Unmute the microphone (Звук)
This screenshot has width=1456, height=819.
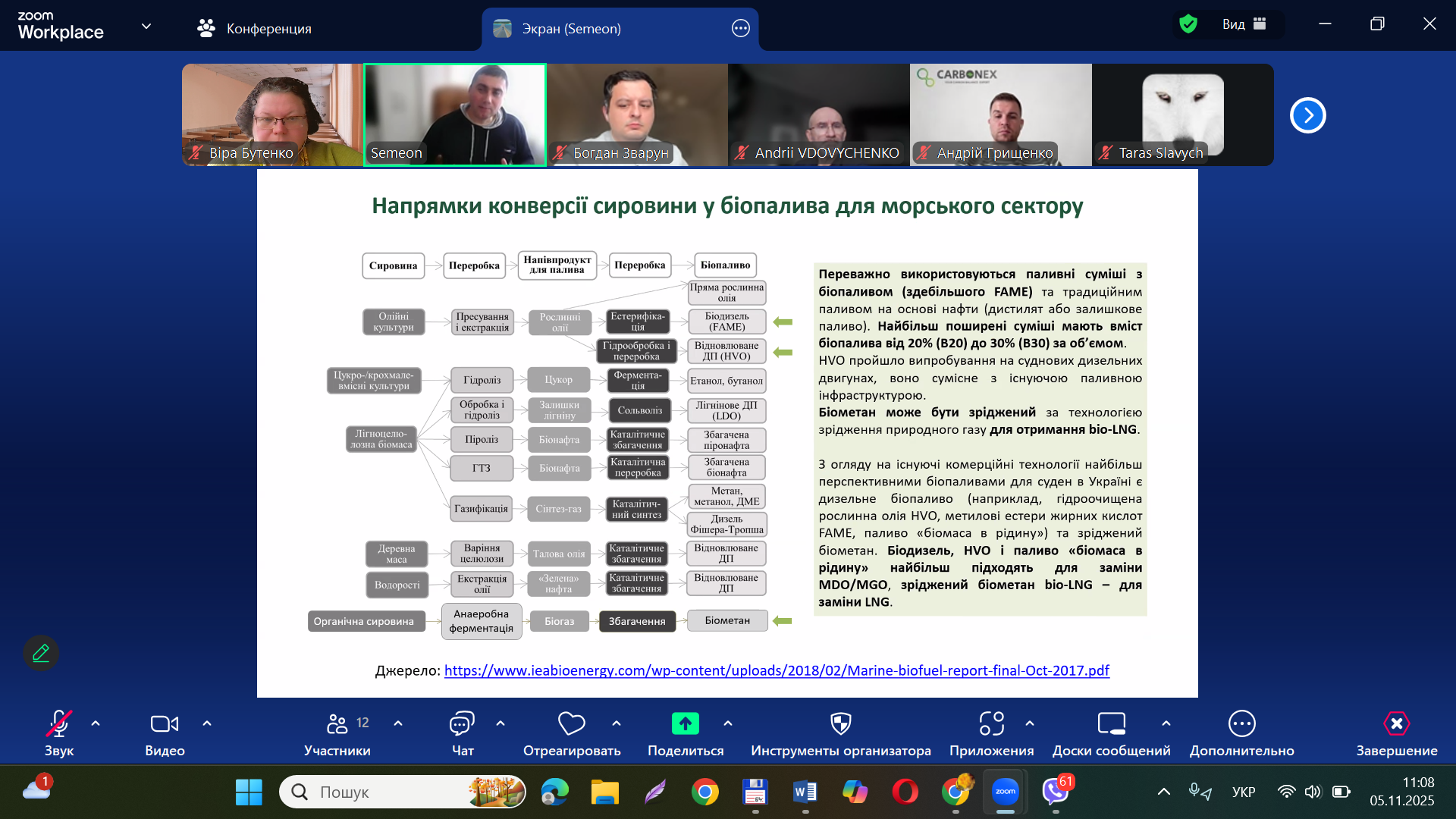(58, 724)
